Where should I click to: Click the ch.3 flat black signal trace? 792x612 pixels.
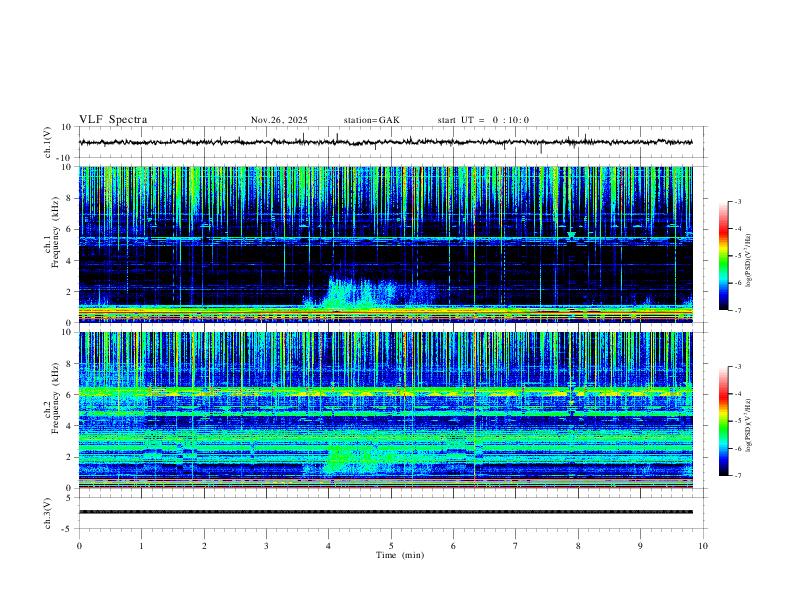(x=385, y=512)
